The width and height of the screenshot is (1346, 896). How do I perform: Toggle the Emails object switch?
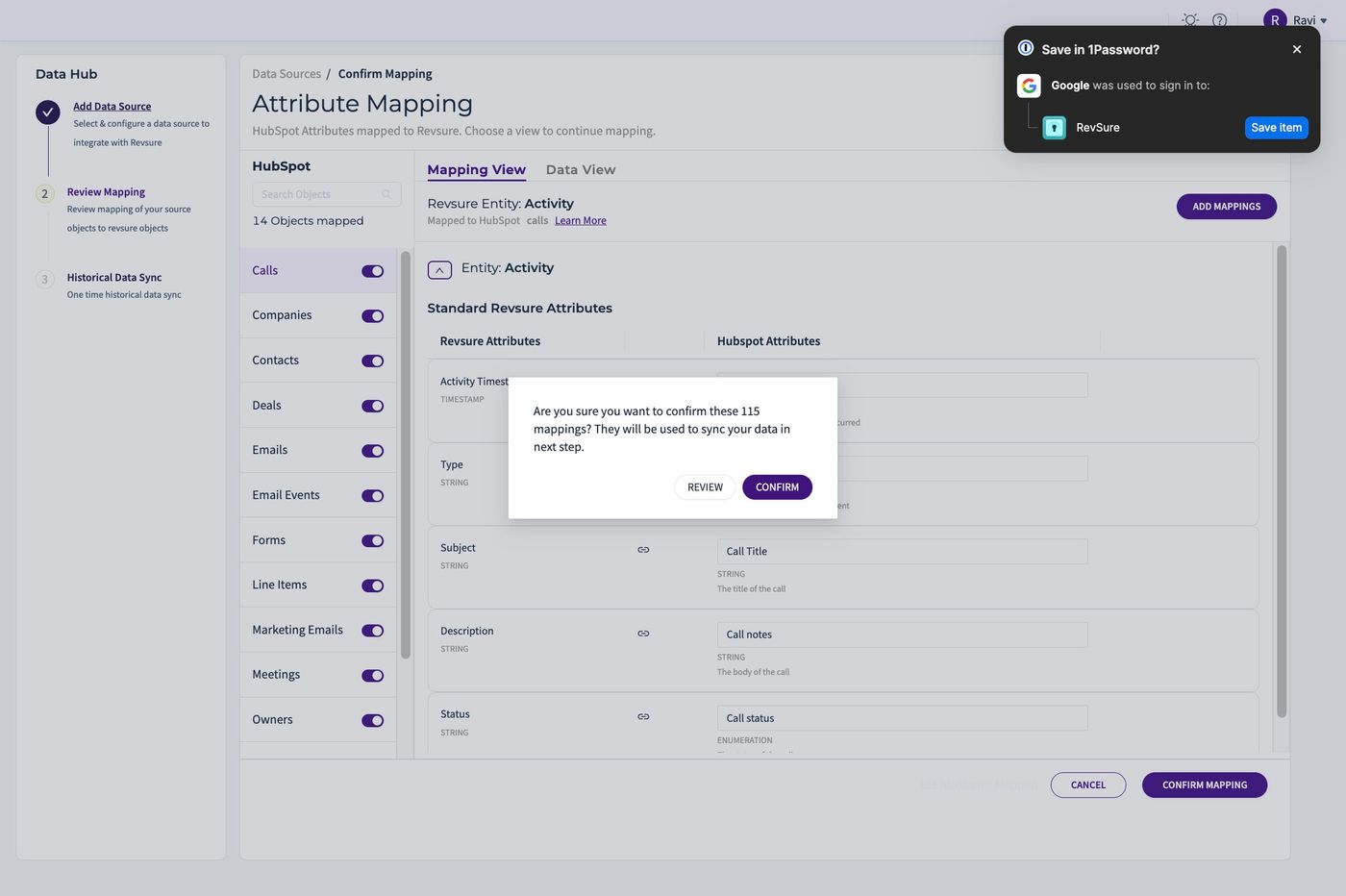(x=372, y=451)
